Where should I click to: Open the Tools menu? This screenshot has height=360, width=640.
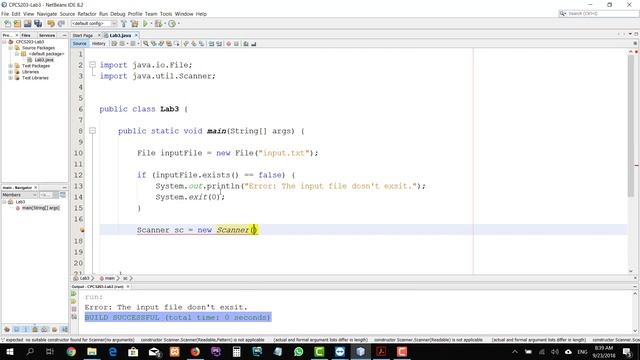point(166,14)
